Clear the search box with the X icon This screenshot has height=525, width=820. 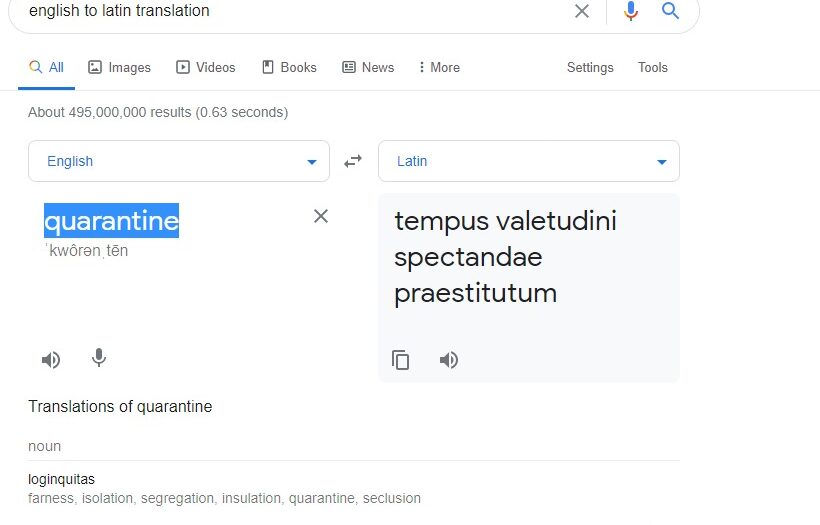tap(582, 11)
